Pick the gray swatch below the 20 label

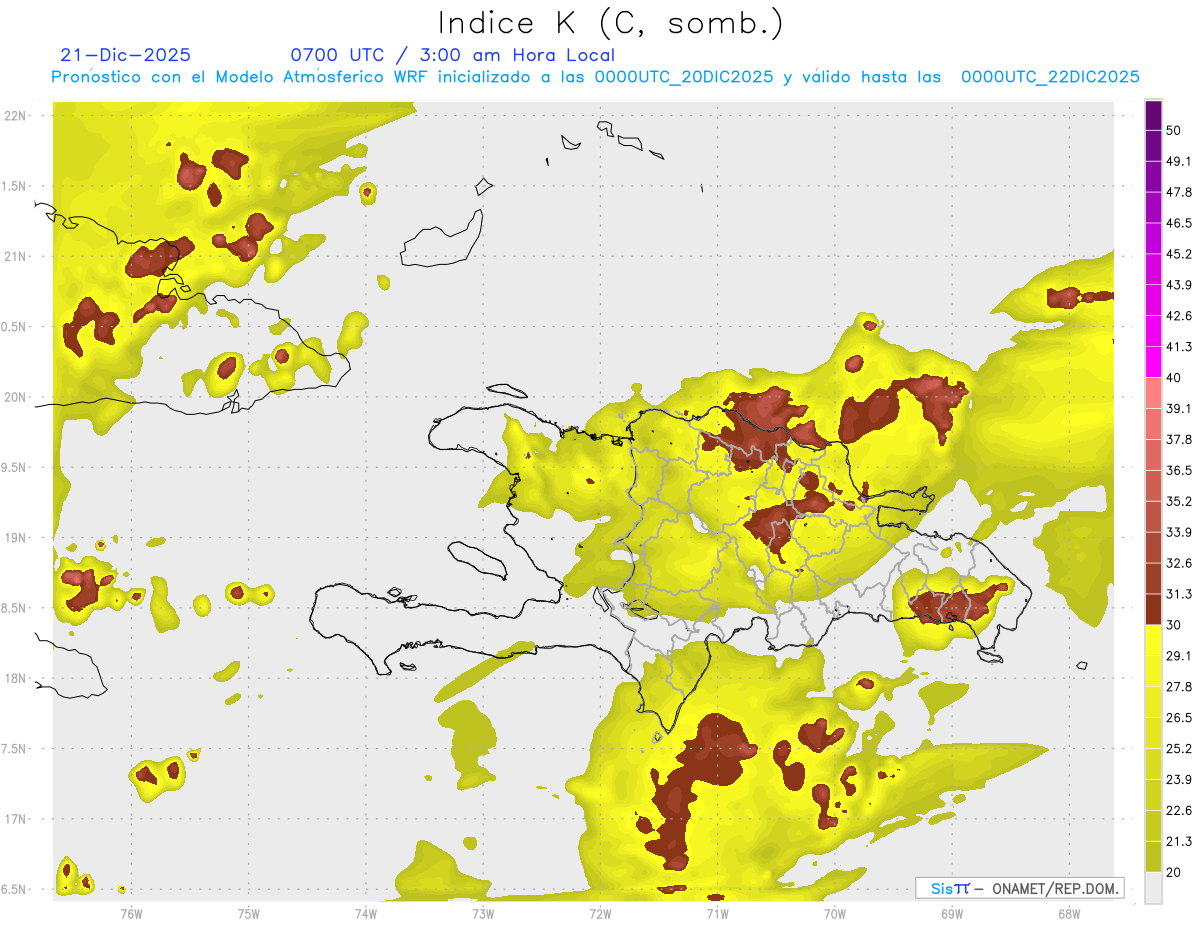(1153, 888)
